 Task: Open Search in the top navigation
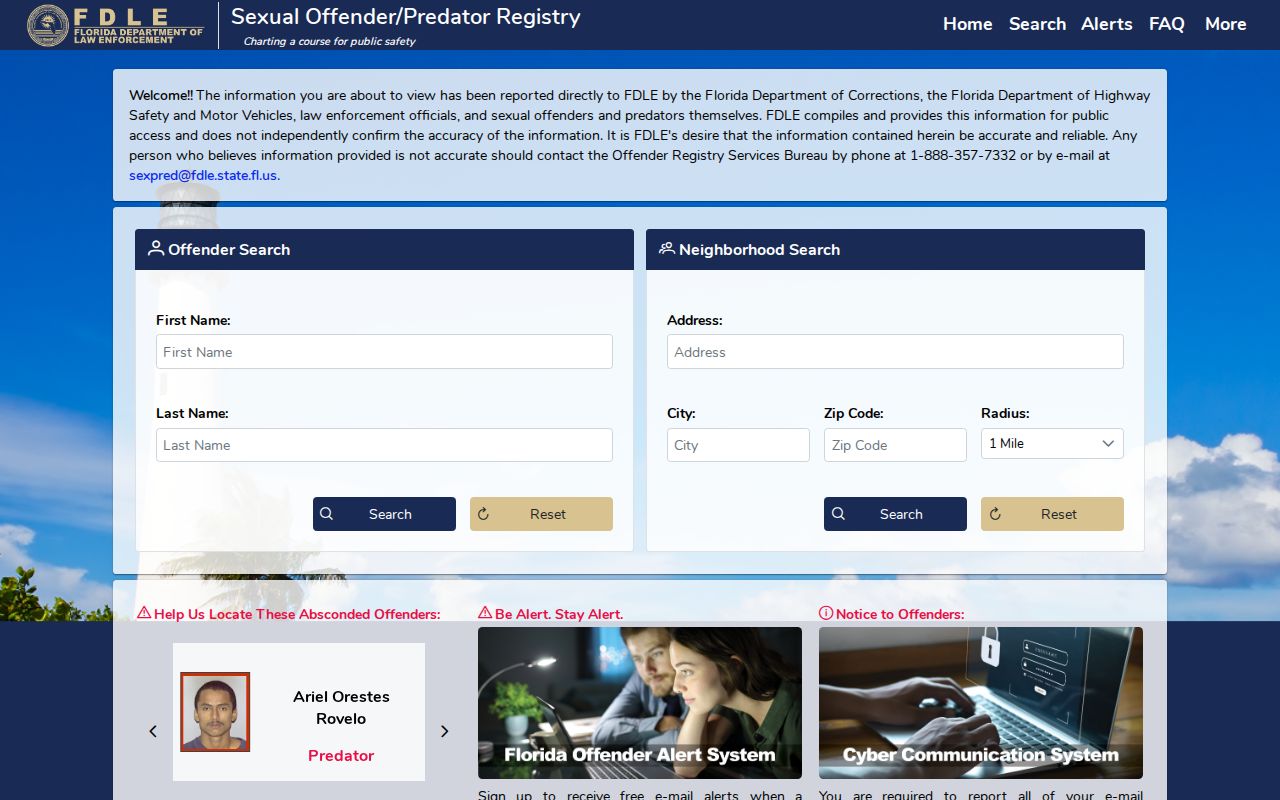coord(1037,24)
